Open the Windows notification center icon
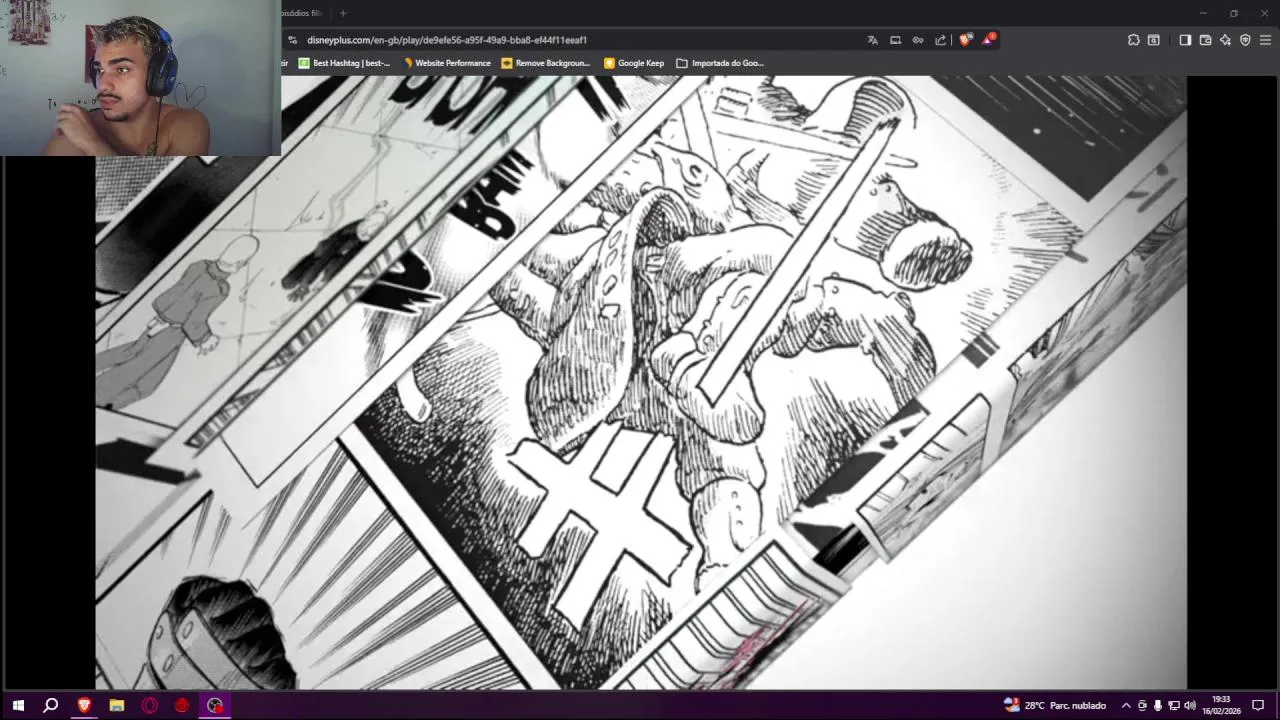 [1258, 705]
